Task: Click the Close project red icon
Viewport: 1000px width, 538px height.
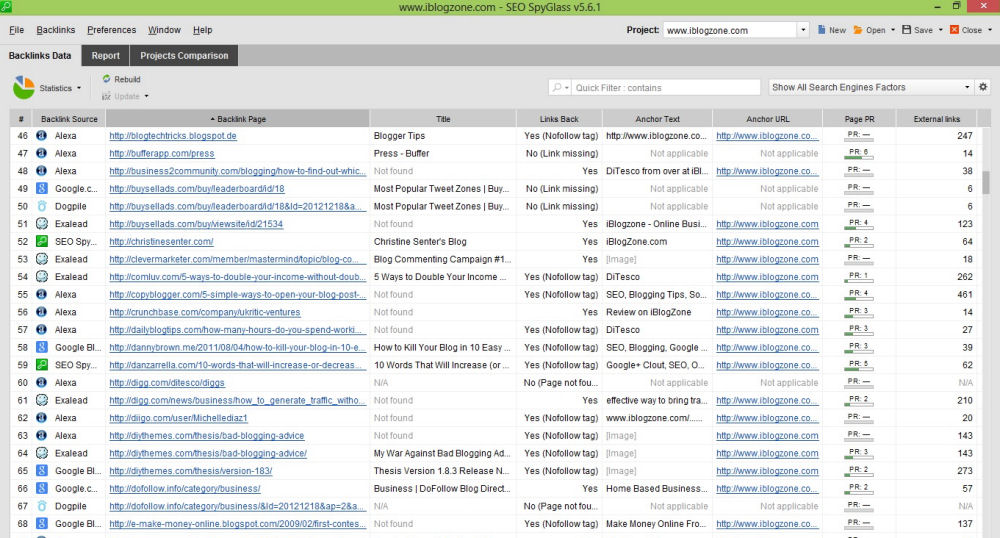Action: tap(954, 29)
